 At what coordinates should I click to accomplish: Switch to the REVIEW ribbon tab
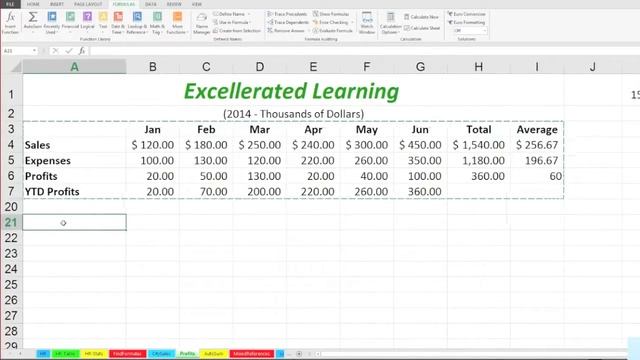pyautogui.click(x=174, y=4)
